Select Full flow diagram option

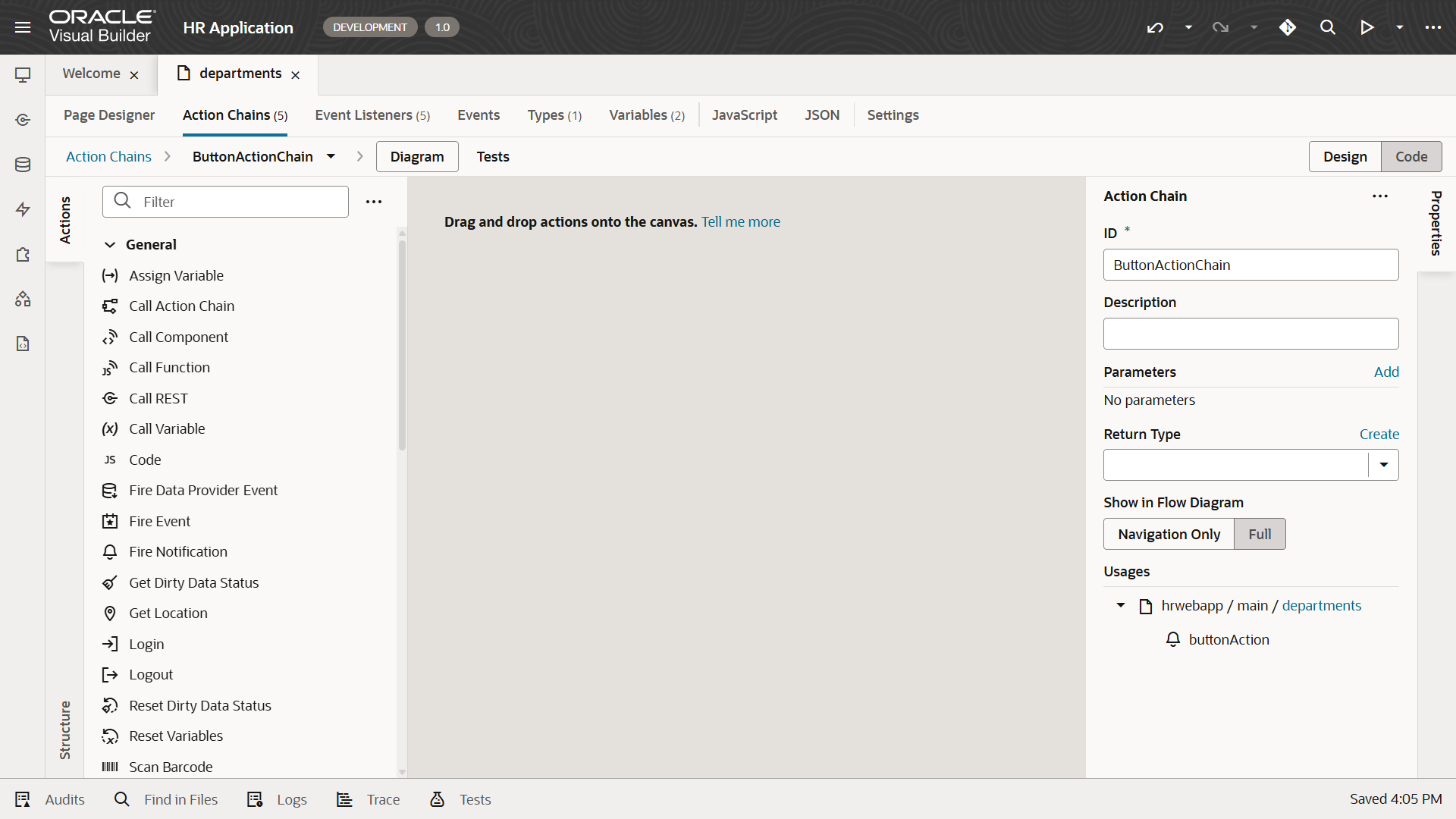click(1259, 534)
